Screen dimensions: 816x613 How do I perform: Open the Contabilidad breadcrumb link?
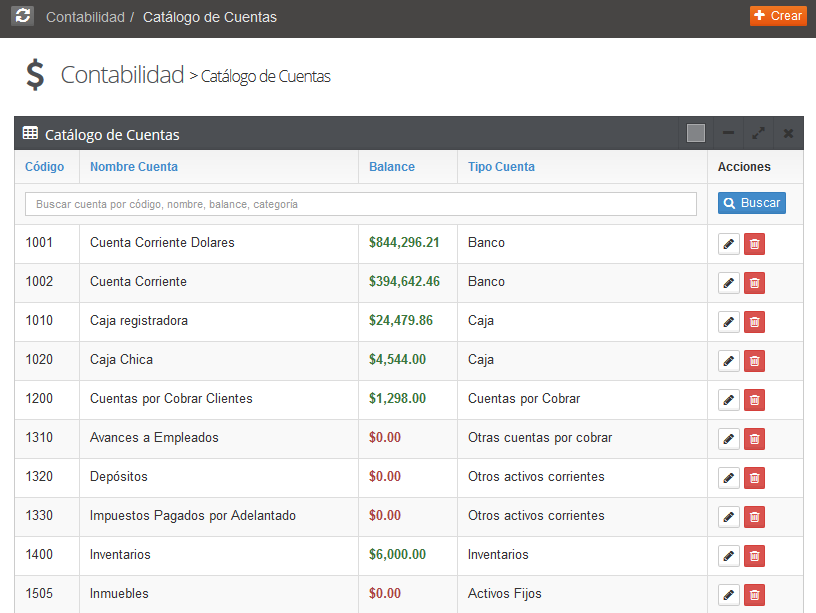pyautogui.click(x=82, y=16)
